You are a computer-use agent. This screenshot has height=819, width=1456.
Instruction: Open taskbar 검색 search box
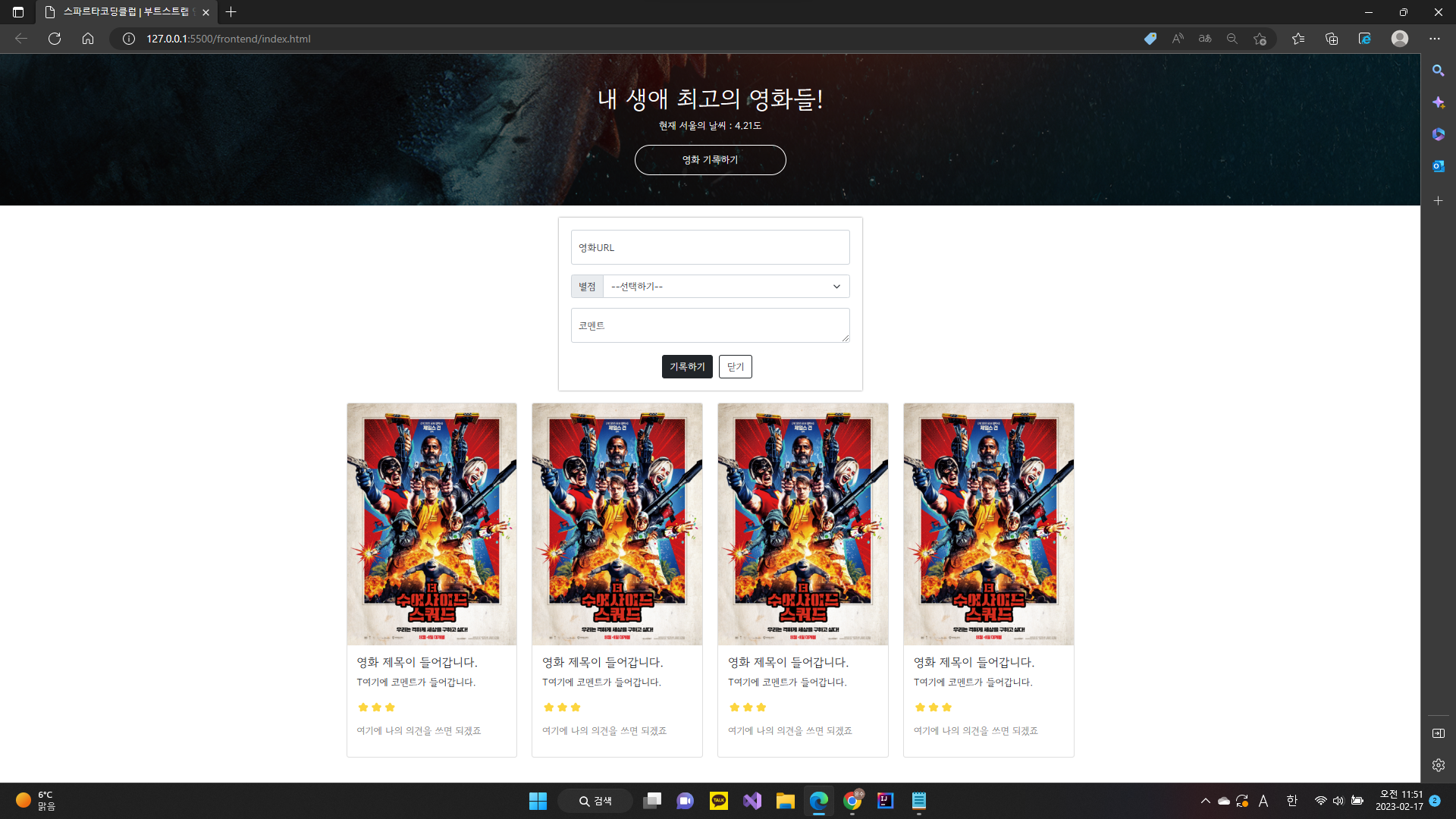pos(595,801)
